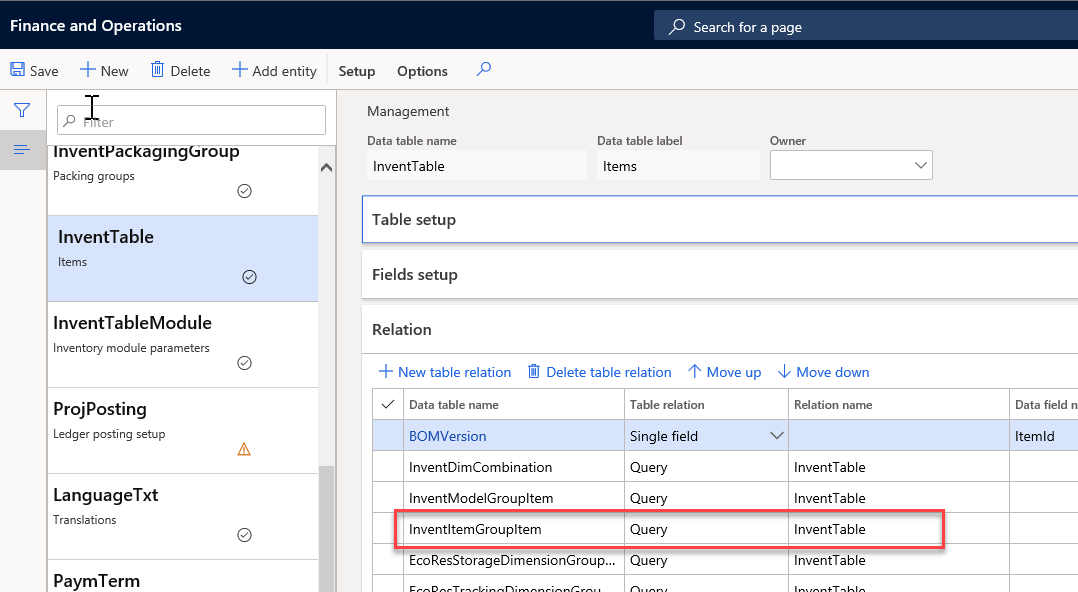Click the ProjPosting warning triangle icon
The height and width of the screenshot is (592, 1078).
pos(244,449)
